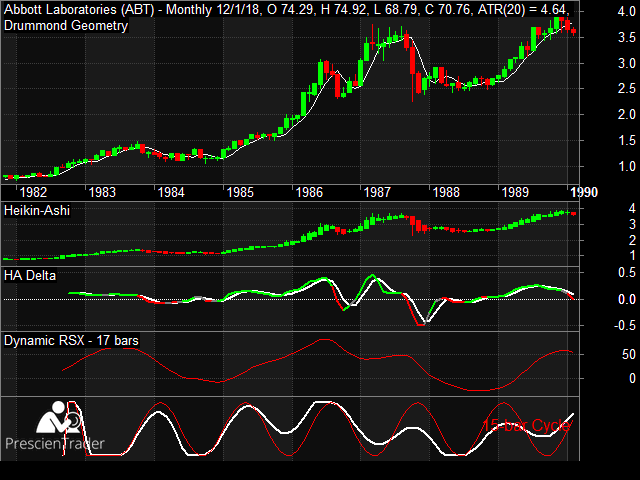Screen dimensions: 640x480
Task: Select the 2.5 price axis value
Action: click(x=627, y=89)
